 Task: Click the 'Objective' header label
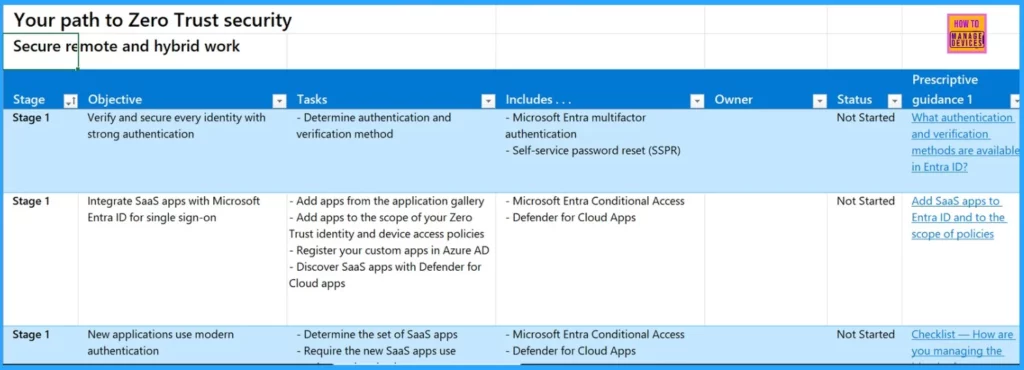tap(115, 100)
